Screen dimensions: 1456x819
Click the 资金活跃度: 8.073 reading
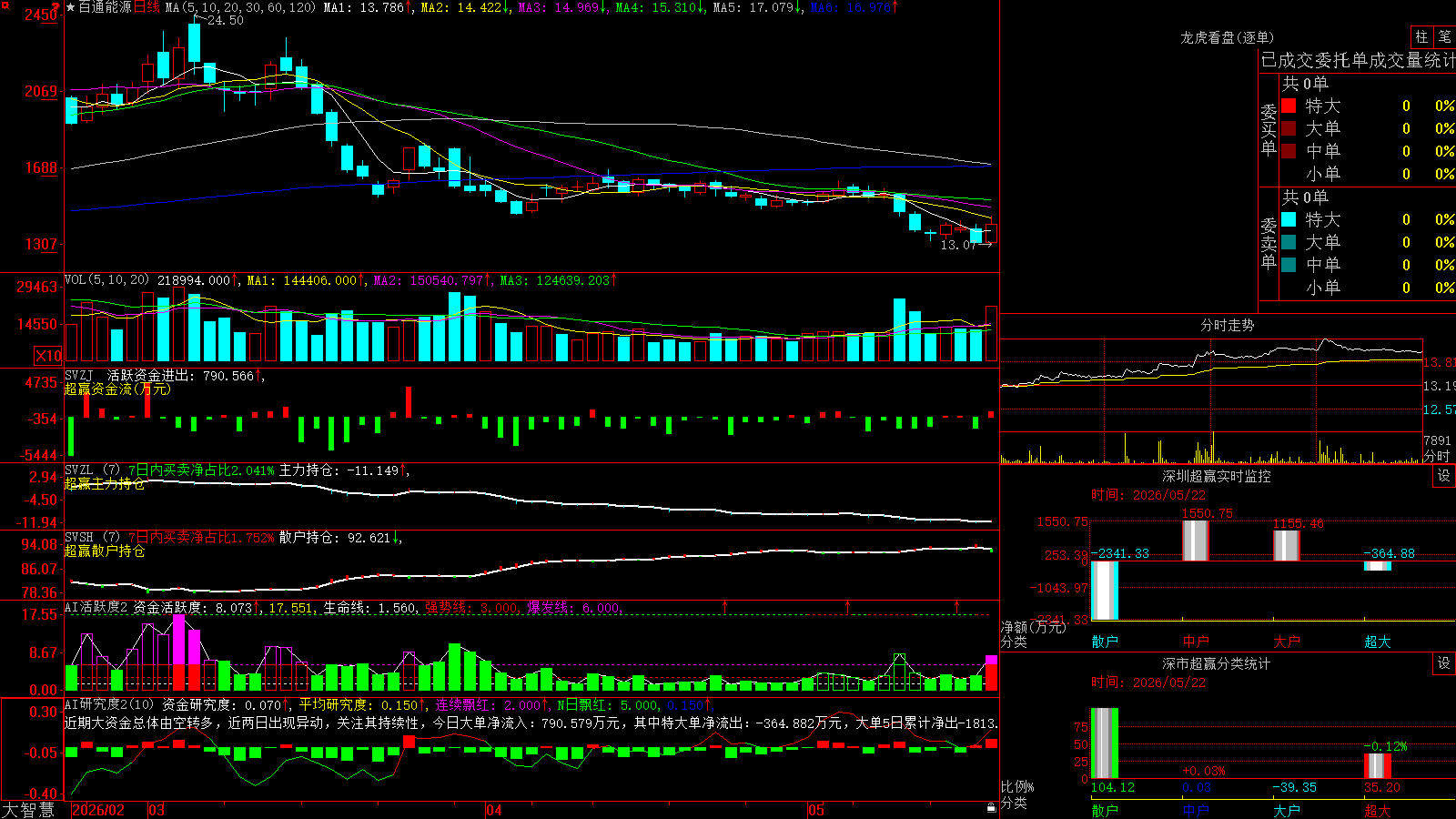pyautogui.click(x=195, y=607)
